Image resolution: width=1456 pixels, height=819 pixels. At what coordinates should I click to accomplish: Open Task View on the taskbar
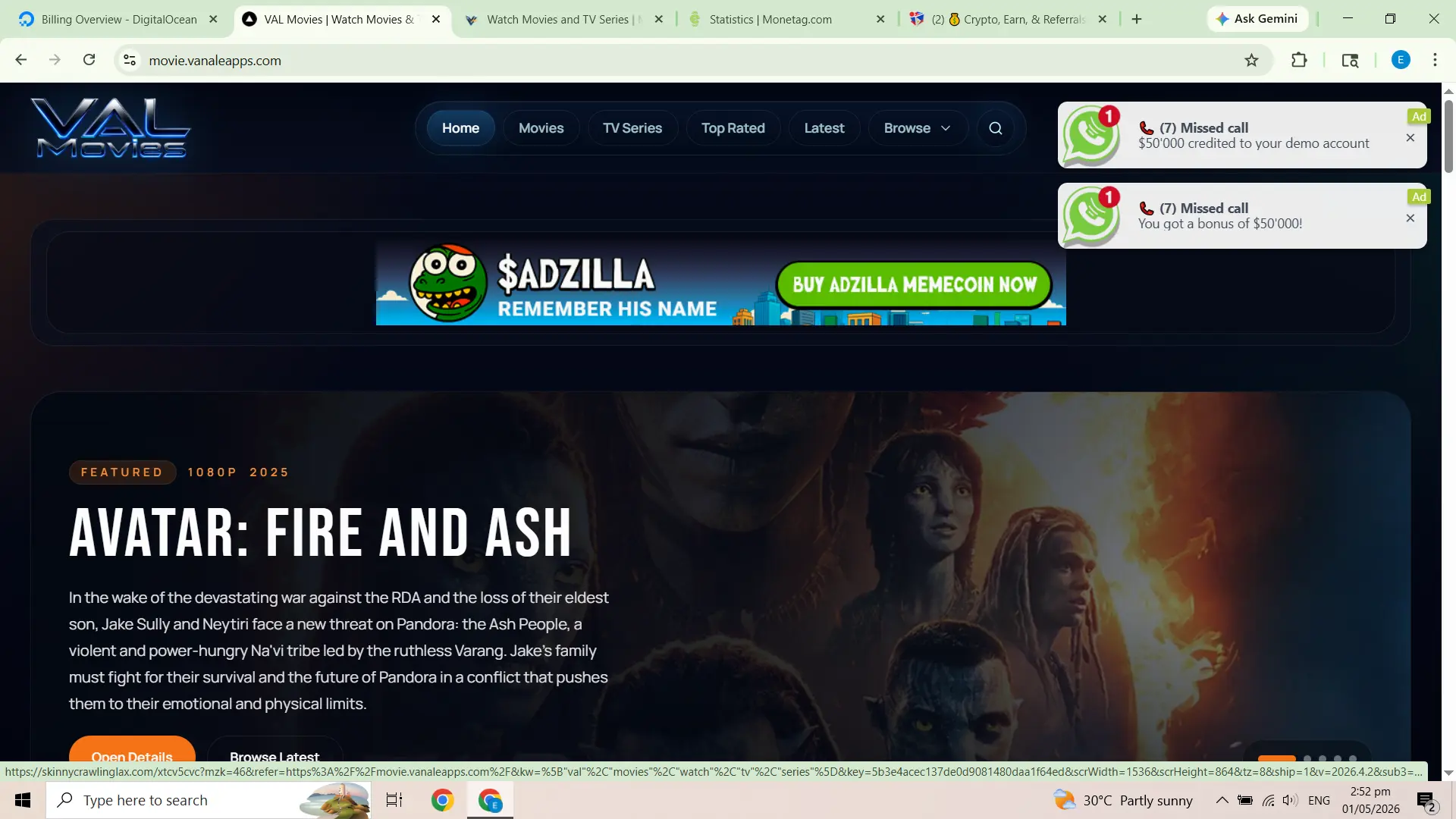click(394, 800)
